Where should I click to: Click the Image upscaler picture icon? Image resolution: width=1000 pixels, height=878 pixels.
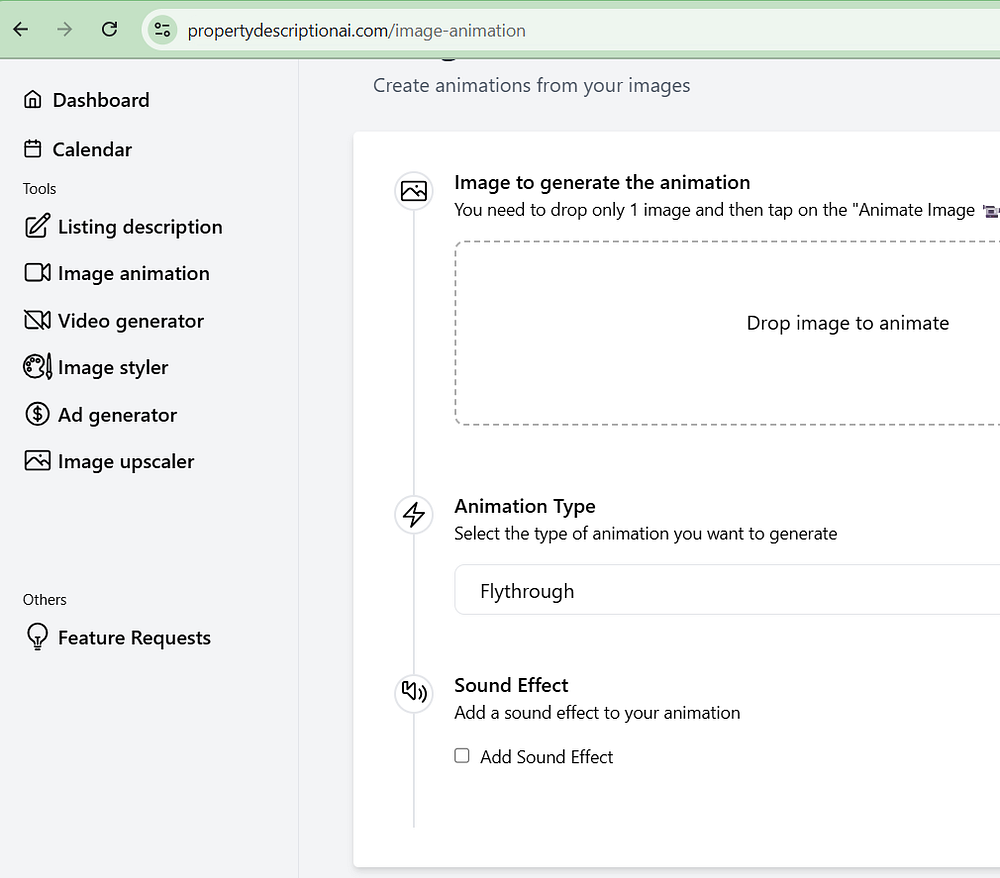(x=37, y=461)
